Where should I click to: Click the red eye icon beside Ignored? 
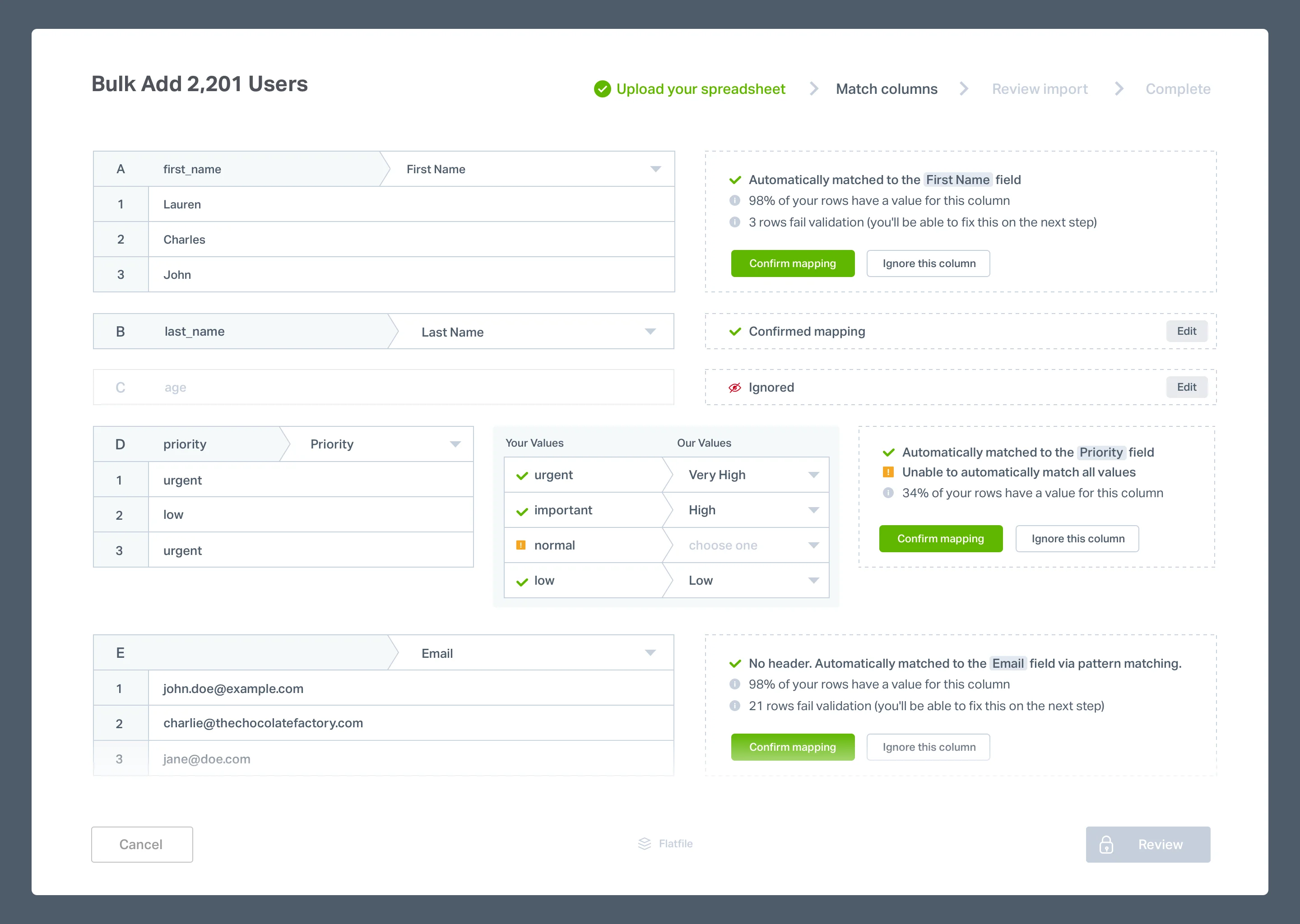click(734, 388)
